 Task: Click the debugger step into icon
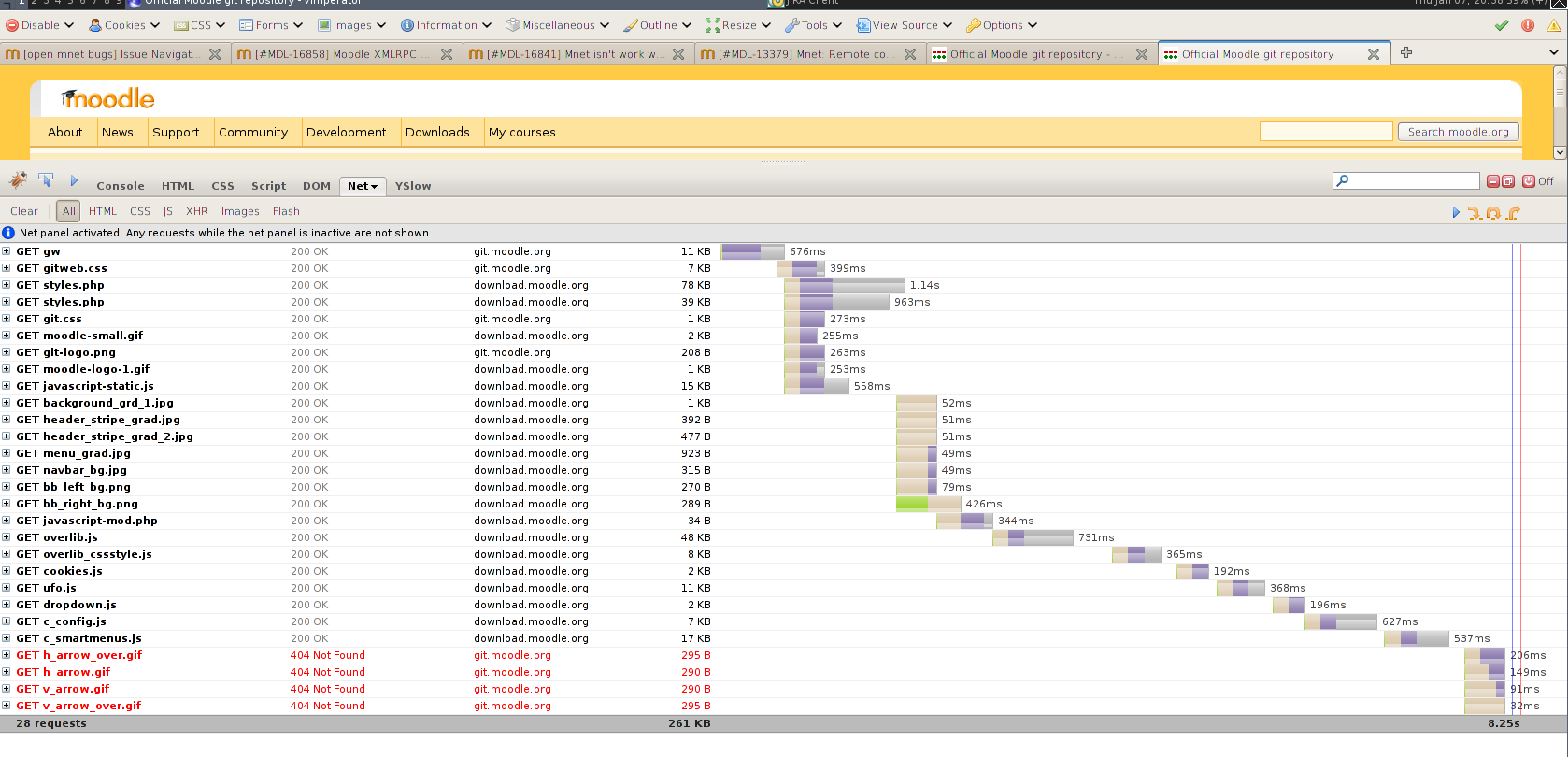click(x=1475, y=213)
